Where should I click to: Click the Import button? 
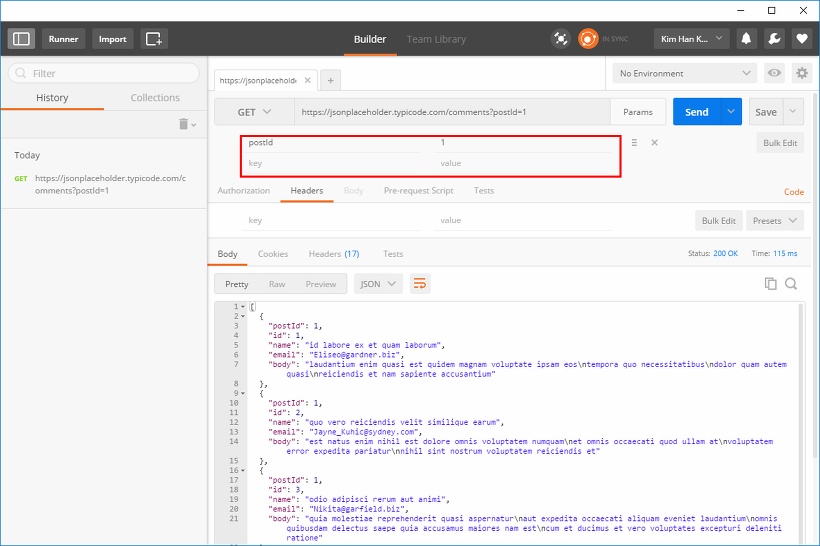(x=112, y=39)
